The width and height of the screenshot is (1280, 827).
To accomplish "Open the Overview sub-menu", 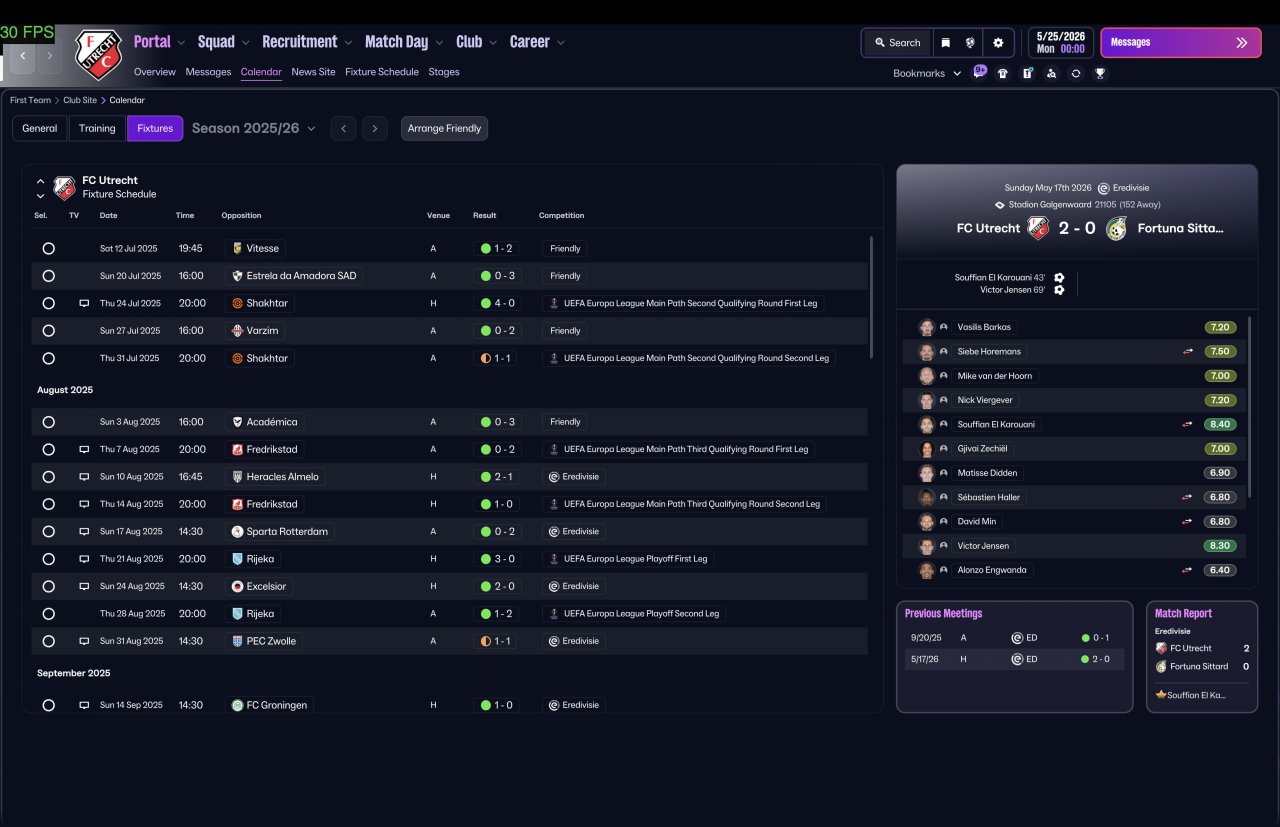I will [x=155, y=72].
